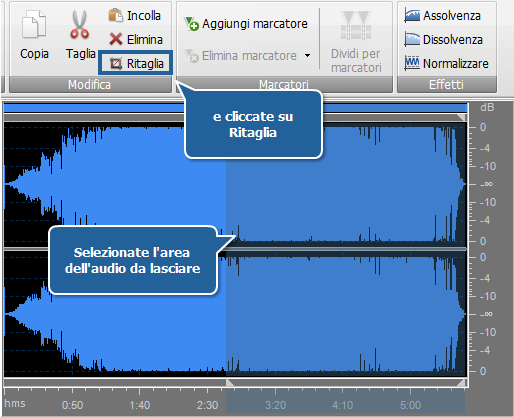Click the Modifica group label
Image resolution: width=514 pixels, height=417 pixels.
89,85
